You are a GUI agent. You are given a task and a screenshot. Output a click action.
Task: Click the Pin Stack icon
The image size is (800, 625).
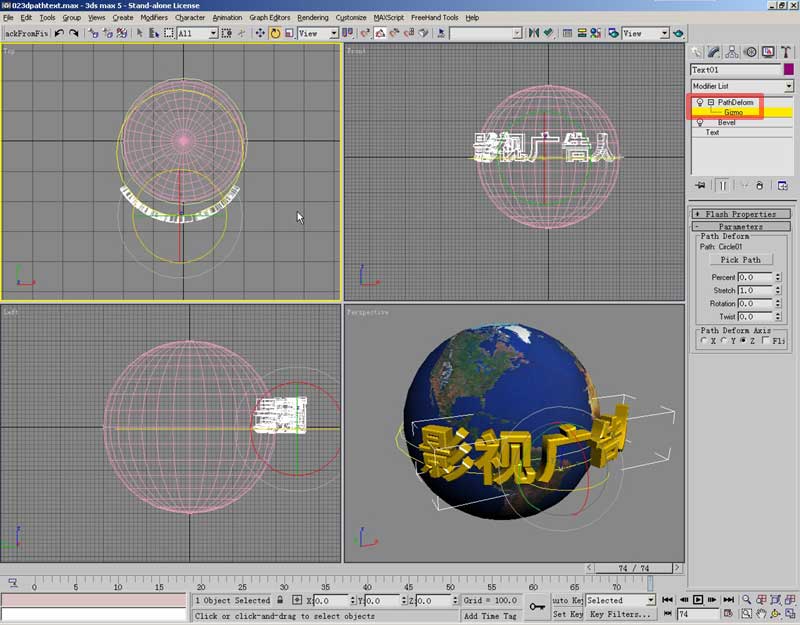[699, 185]
